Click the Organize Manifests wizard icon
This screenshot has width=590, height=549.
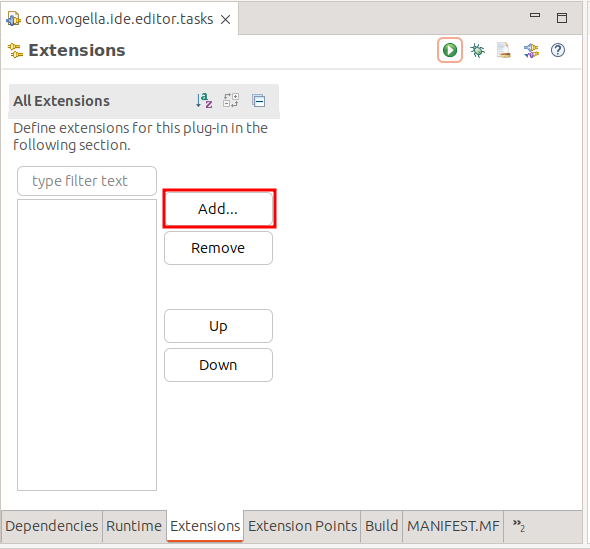pyautogui.click(x=531, y=50)
